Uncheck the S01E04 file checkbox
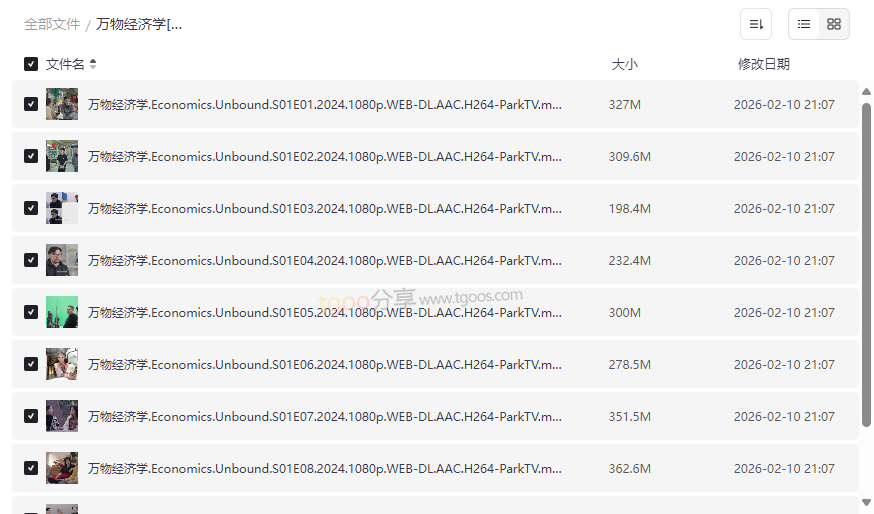Image resolution: width=874 pixels, height=514 pixels. point(31,260)
